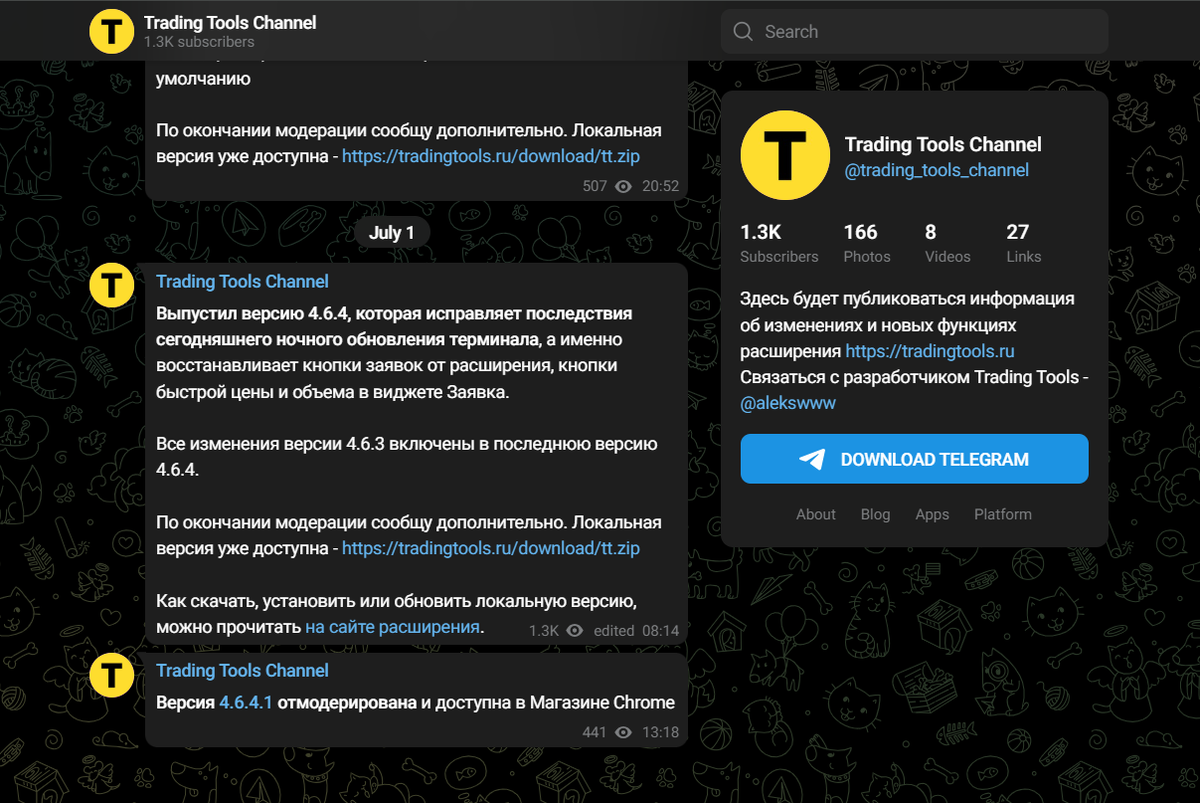Click the DOWNLOAD TELEGRAM button

coord(914,459)
